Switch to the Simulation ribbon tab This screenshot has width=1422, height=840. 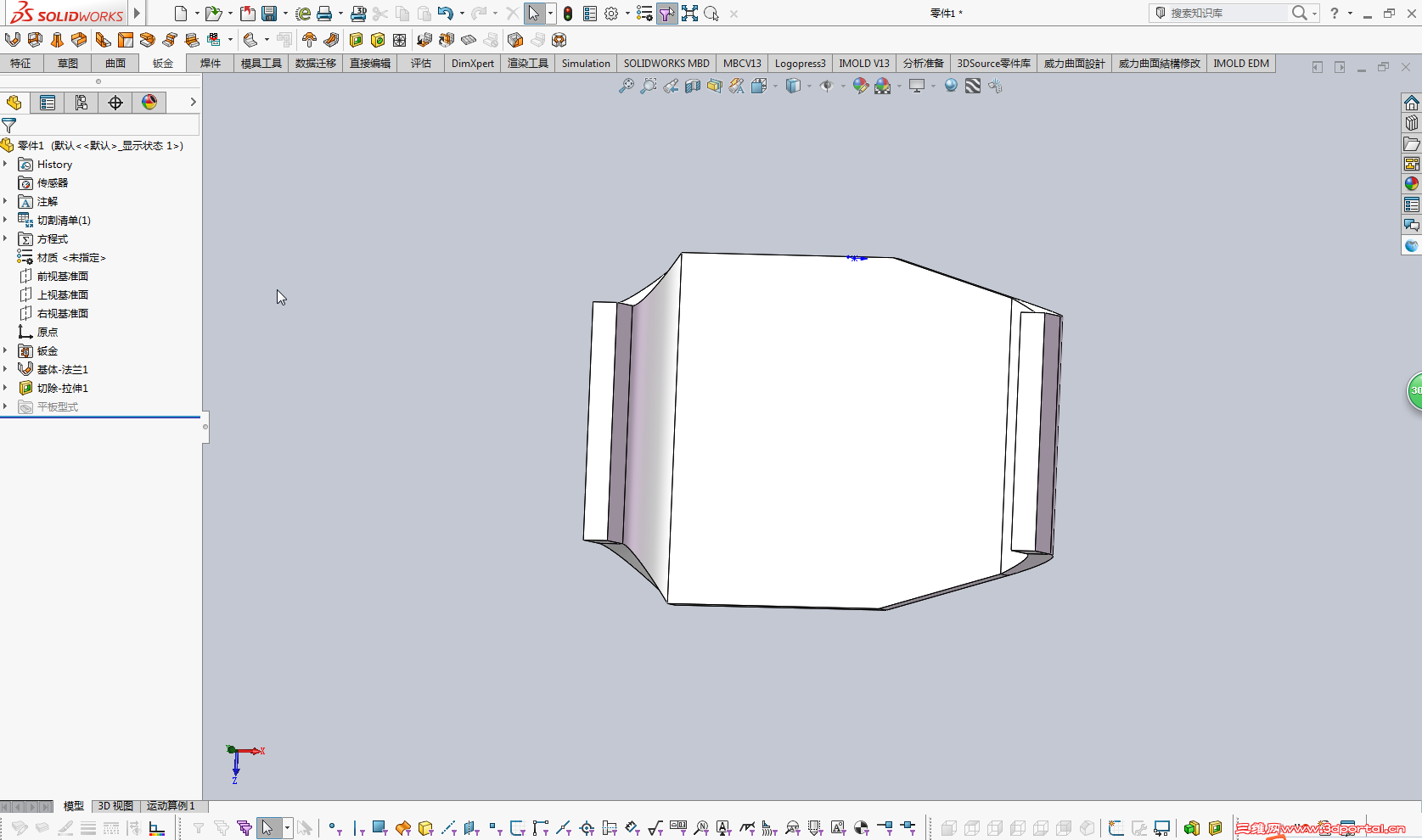click(586, 64)
